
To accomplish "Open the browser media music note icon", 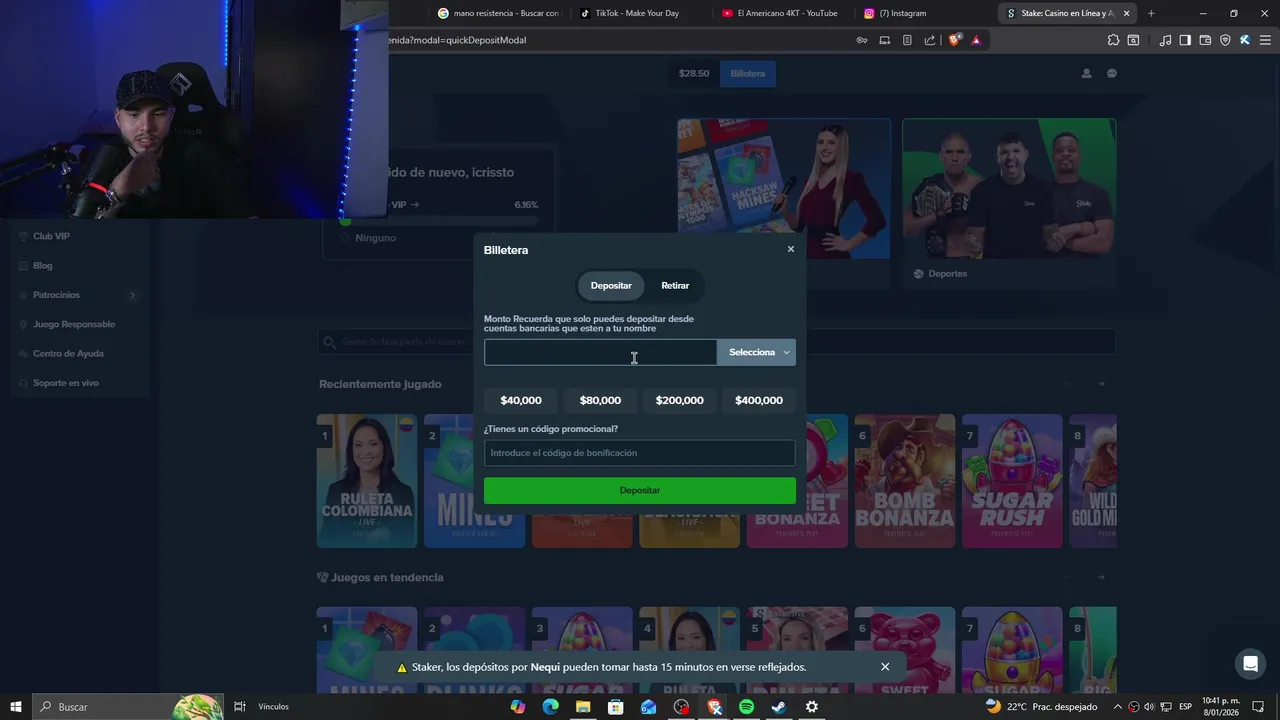I will click(1165, 40).
